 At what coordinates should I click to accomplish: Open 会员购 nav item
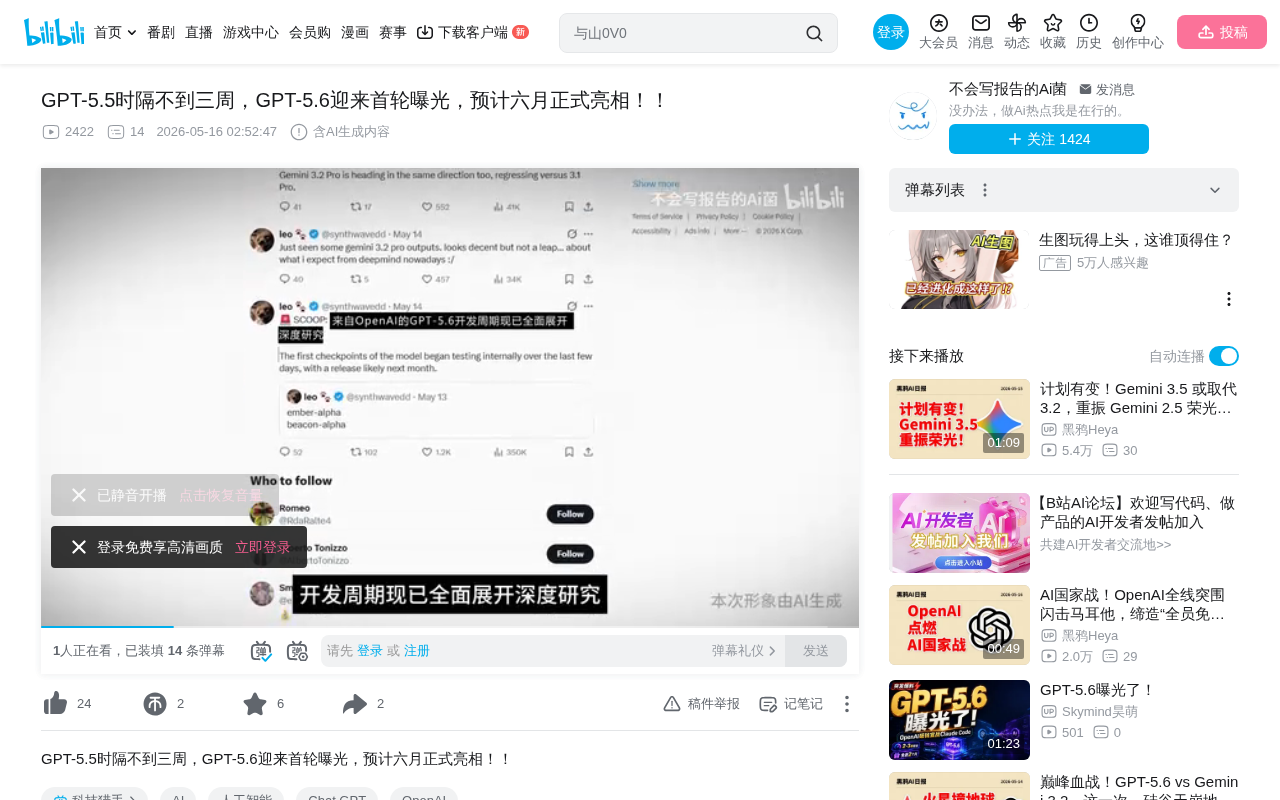point(310,32)
